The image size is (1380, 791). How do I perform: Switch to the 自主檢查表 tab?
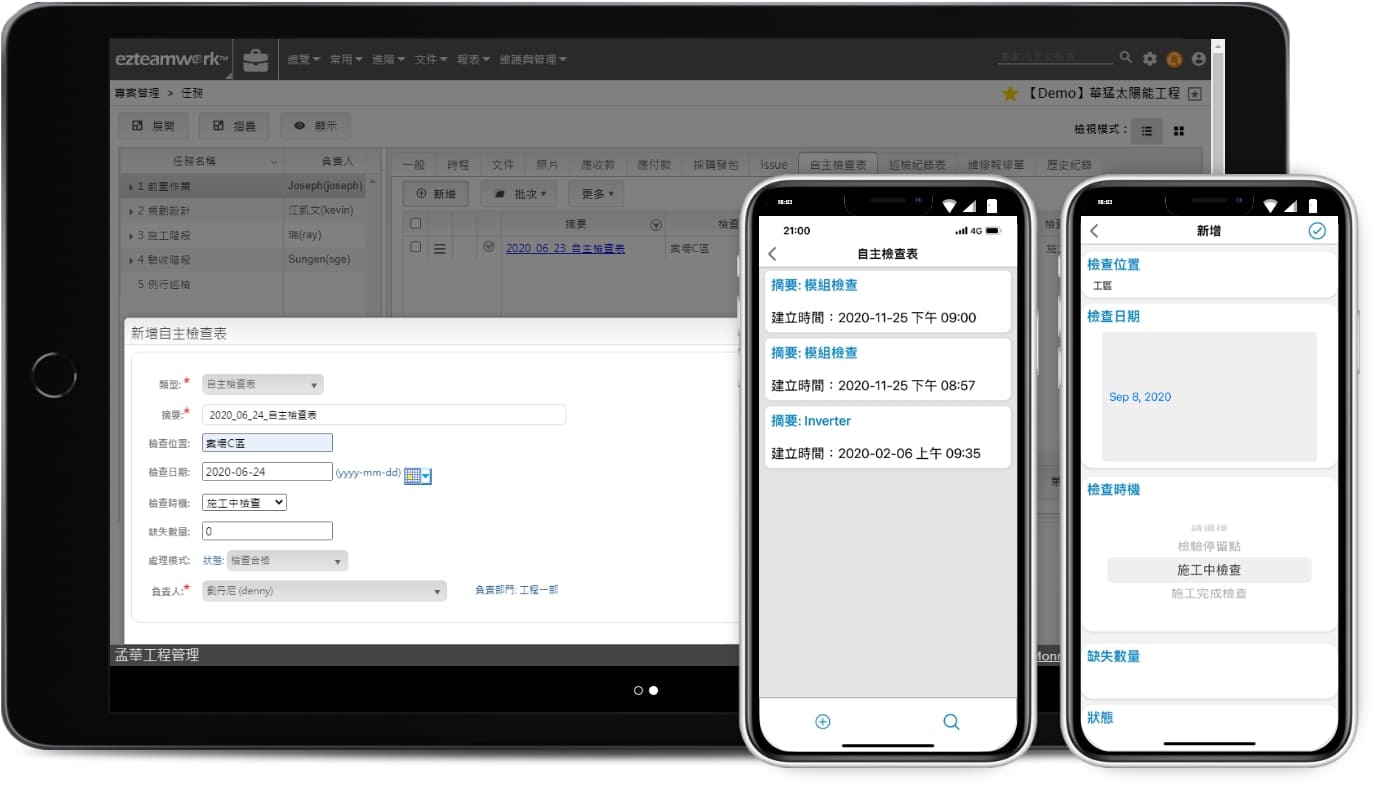(x=837, y=165)
